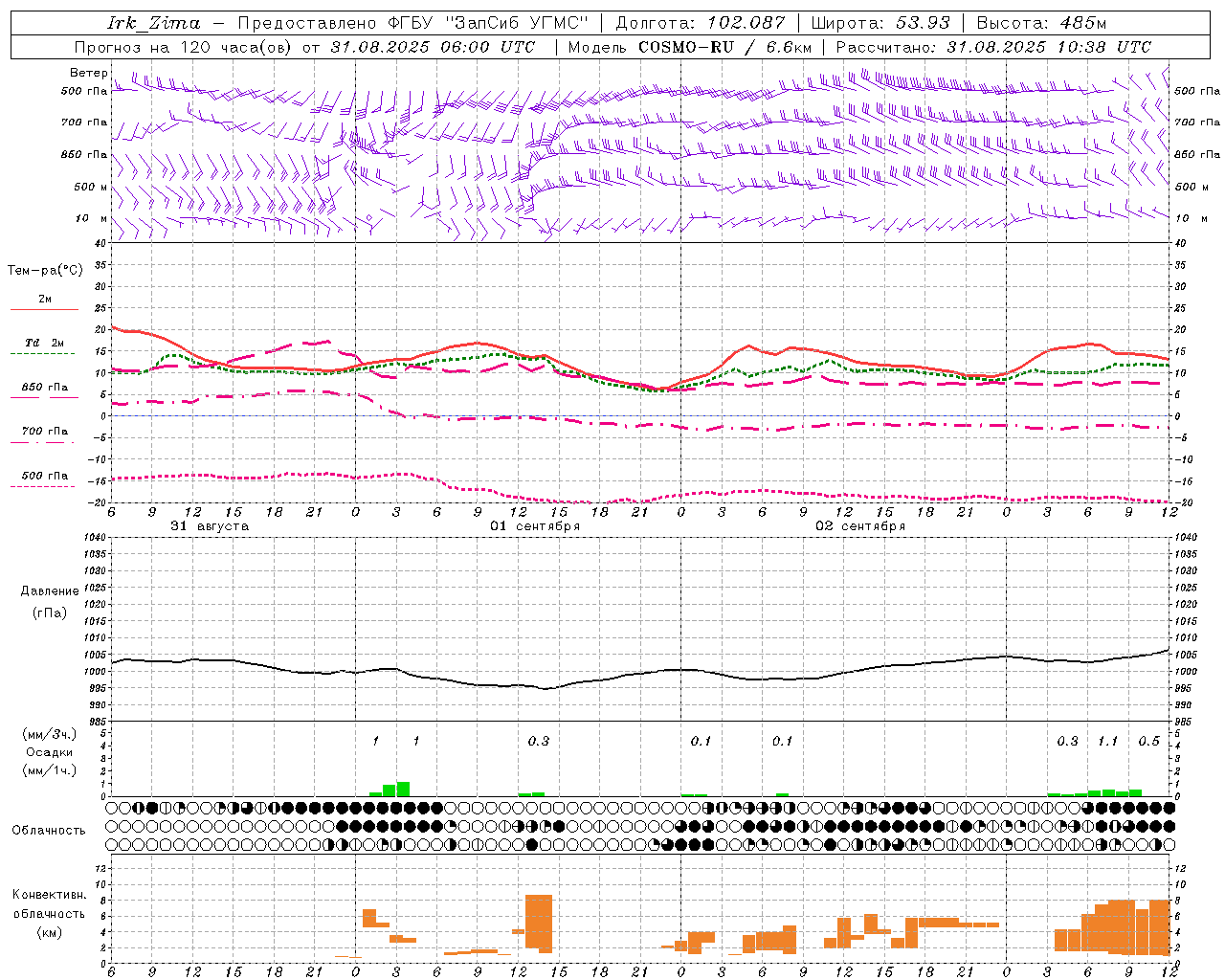
Task: Click the 02 сентября date label
Action: pyautogui.click(x=860, y=526)
